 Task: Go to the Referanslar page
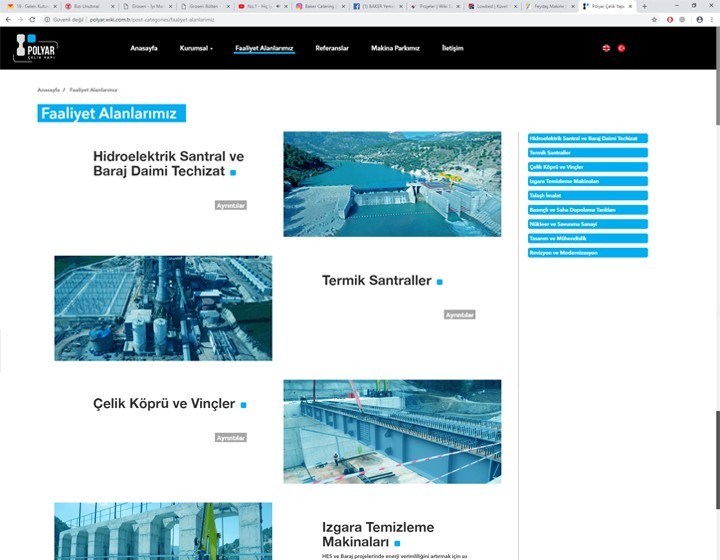point(332,48)
